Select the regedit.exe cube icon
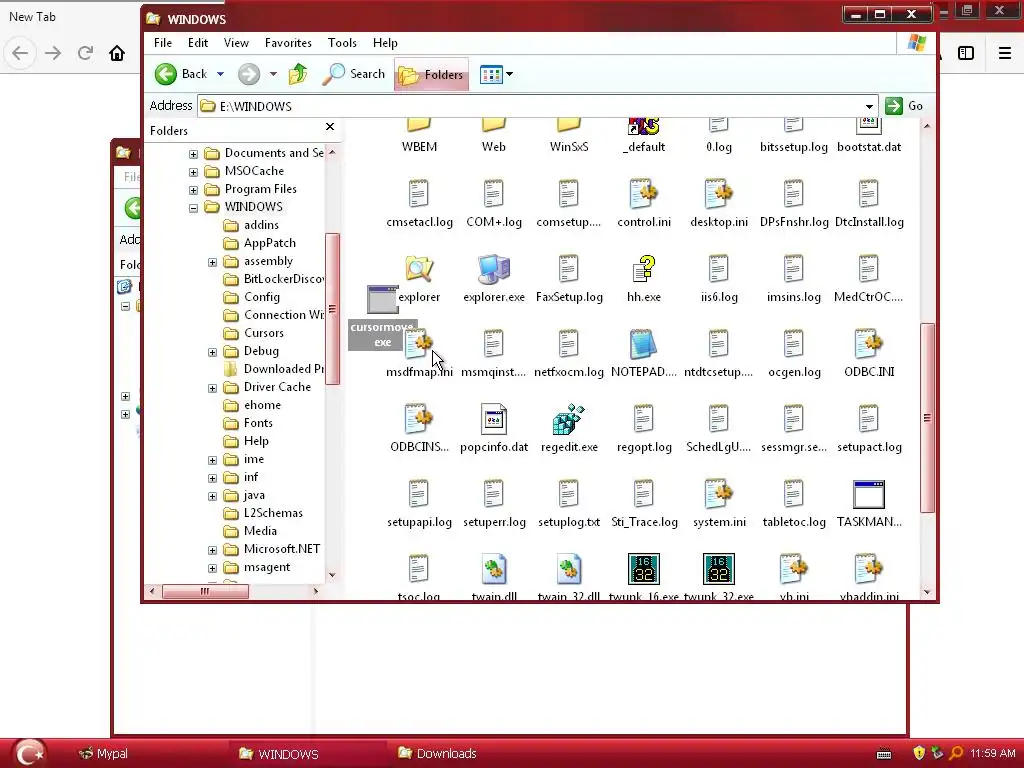Viewport: 1024px width, 768px height. click(568, 419)
